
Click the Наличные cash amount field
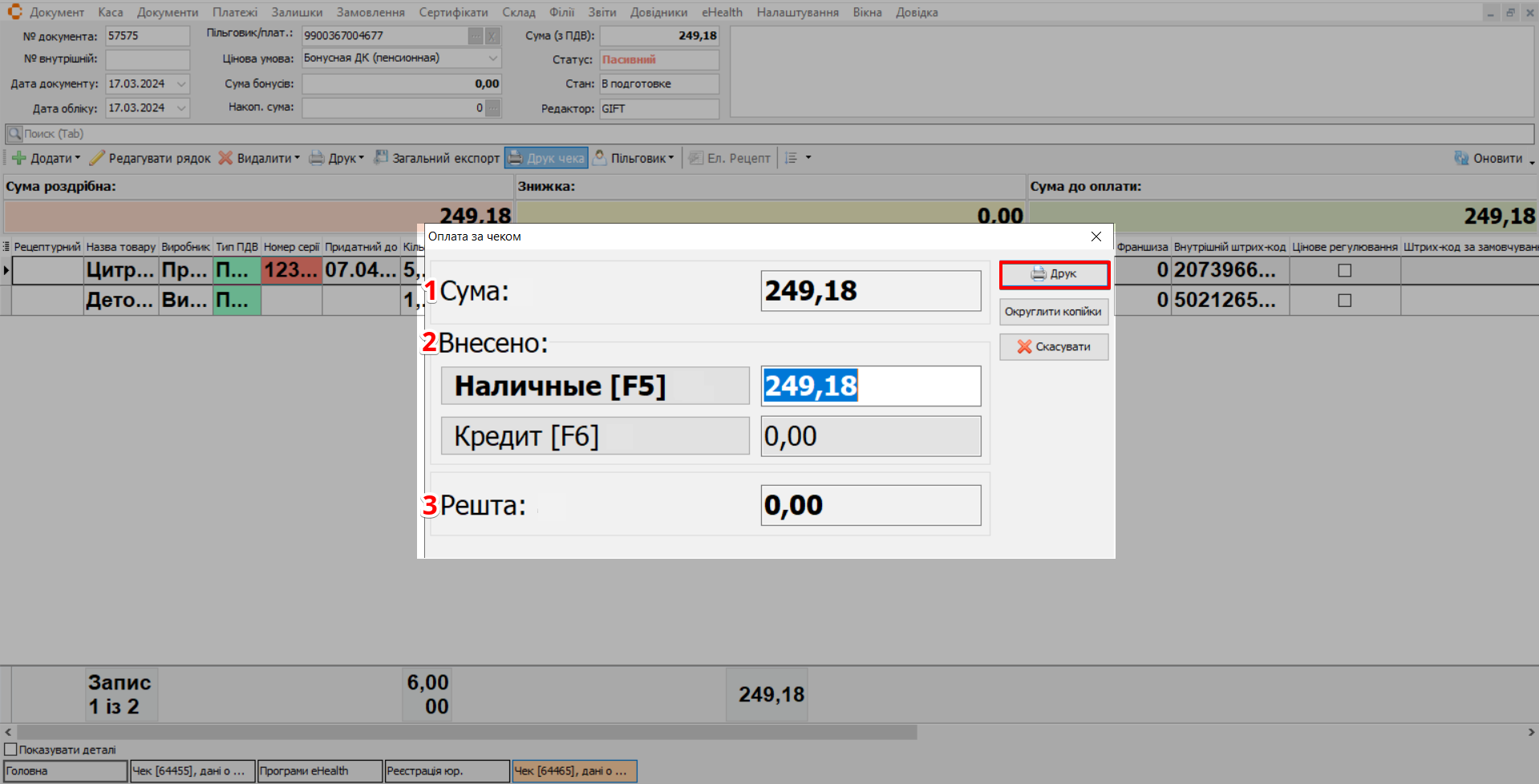pyautogui.click(x=870, y=386)
